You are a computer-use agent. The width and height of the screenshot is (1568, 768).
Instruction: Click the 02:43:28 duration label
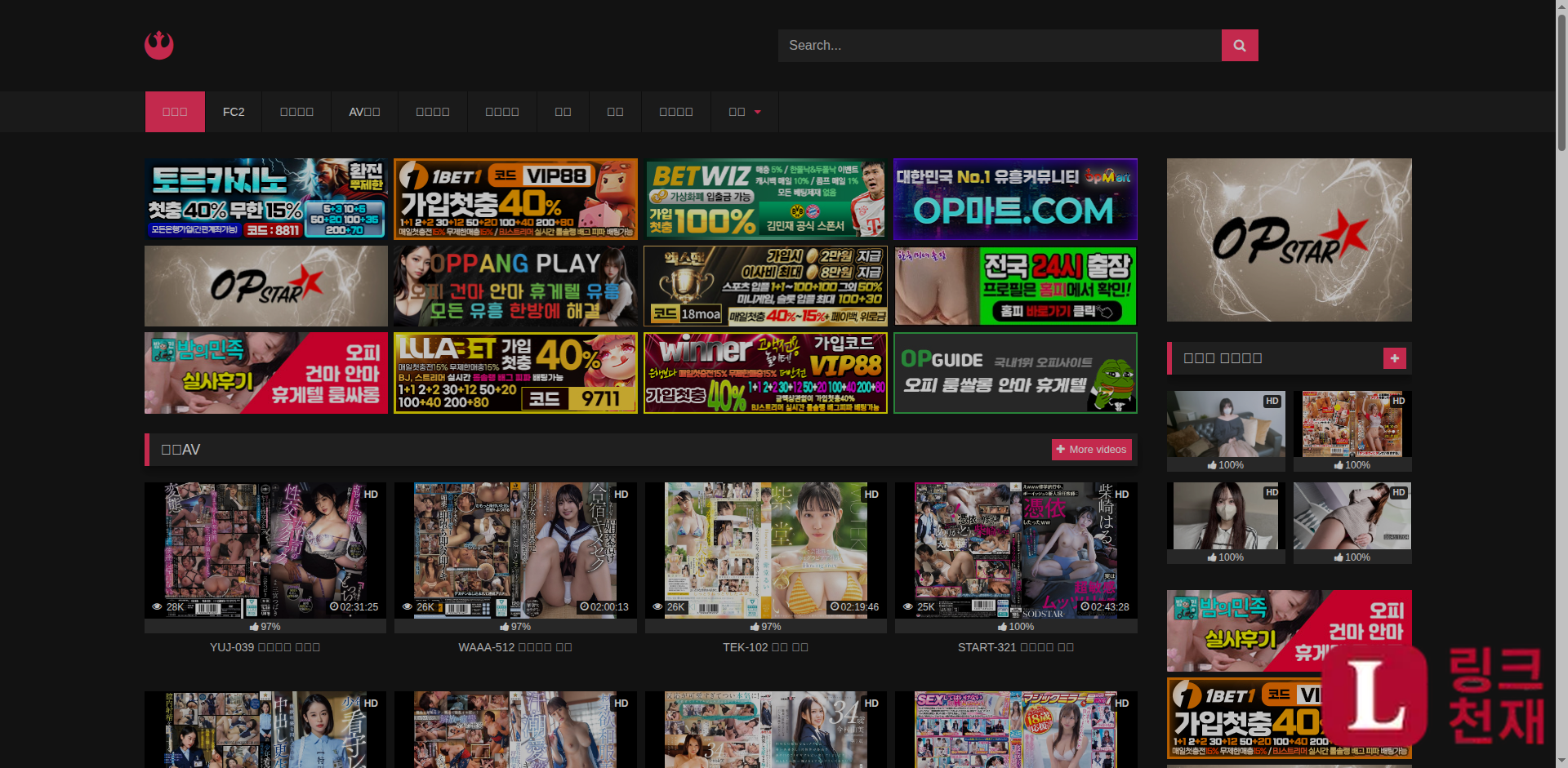click(1109, 607)
